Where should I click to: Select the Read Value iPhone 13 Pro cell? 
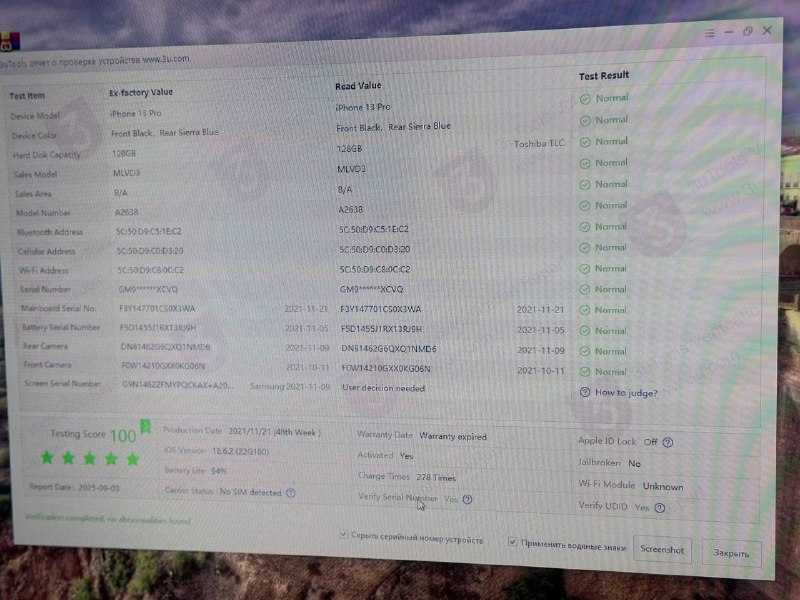(363, 108)
